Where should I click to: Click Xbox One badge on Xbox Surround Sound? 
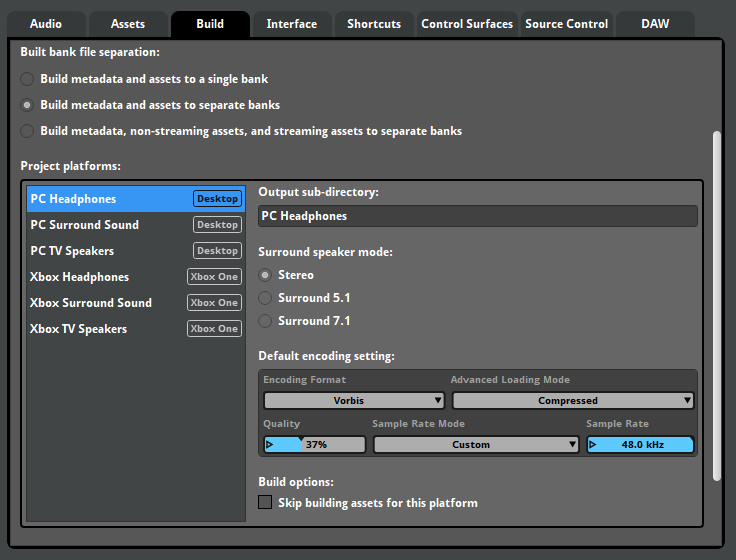click(214, 303)
